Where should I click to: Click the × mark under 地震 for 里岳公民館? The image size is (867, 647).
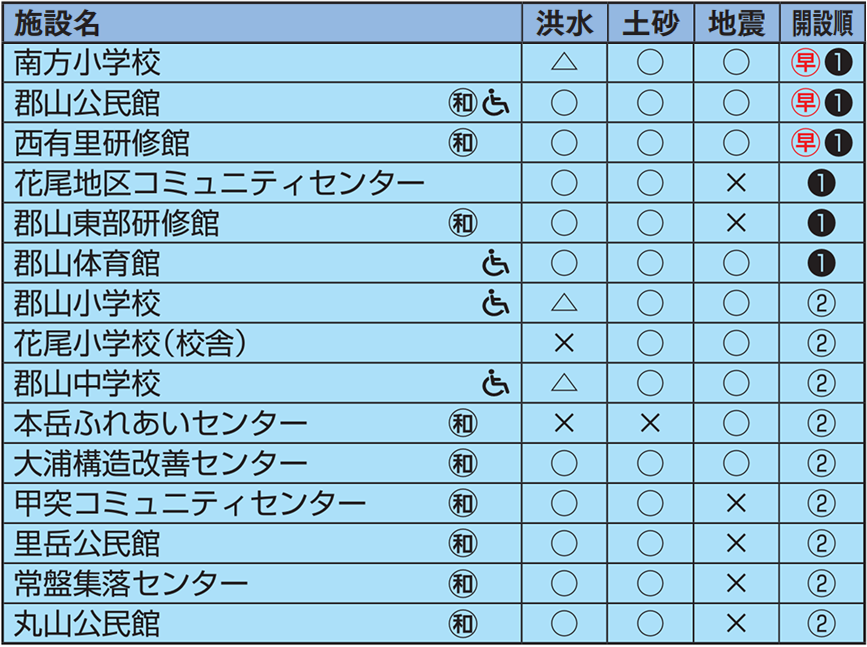pos(736,544)
